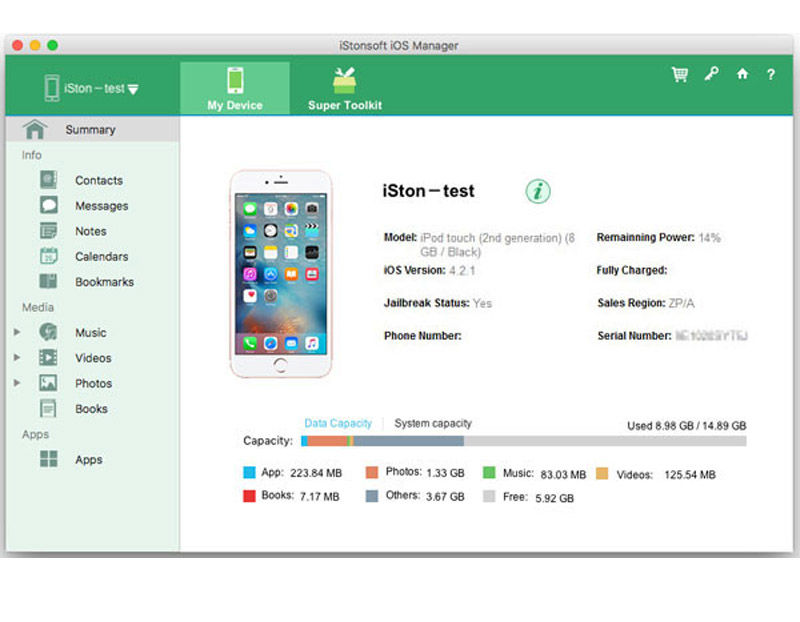Click the 'Videos: 125.54 MB' legend text
This screenshot has height=622, width=800.
(666, 475)
